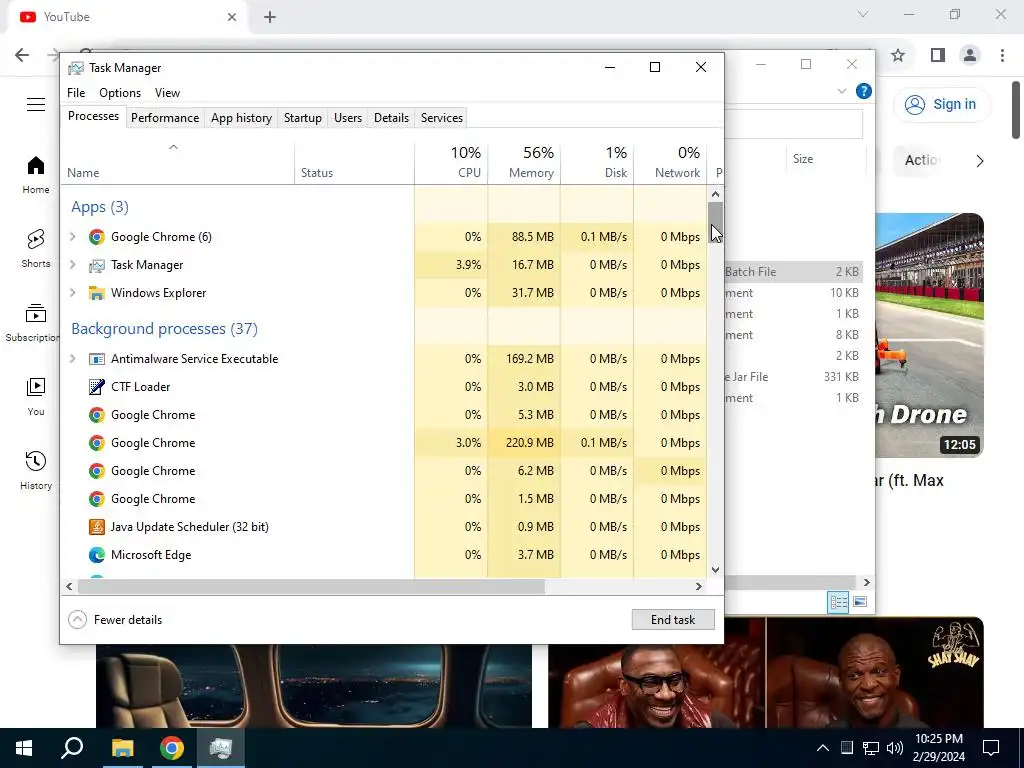The image size is (1024, 768).
Task: Expand File Explorer ribbon chevron
Action: pyautogui.click(x=842, y=91)
